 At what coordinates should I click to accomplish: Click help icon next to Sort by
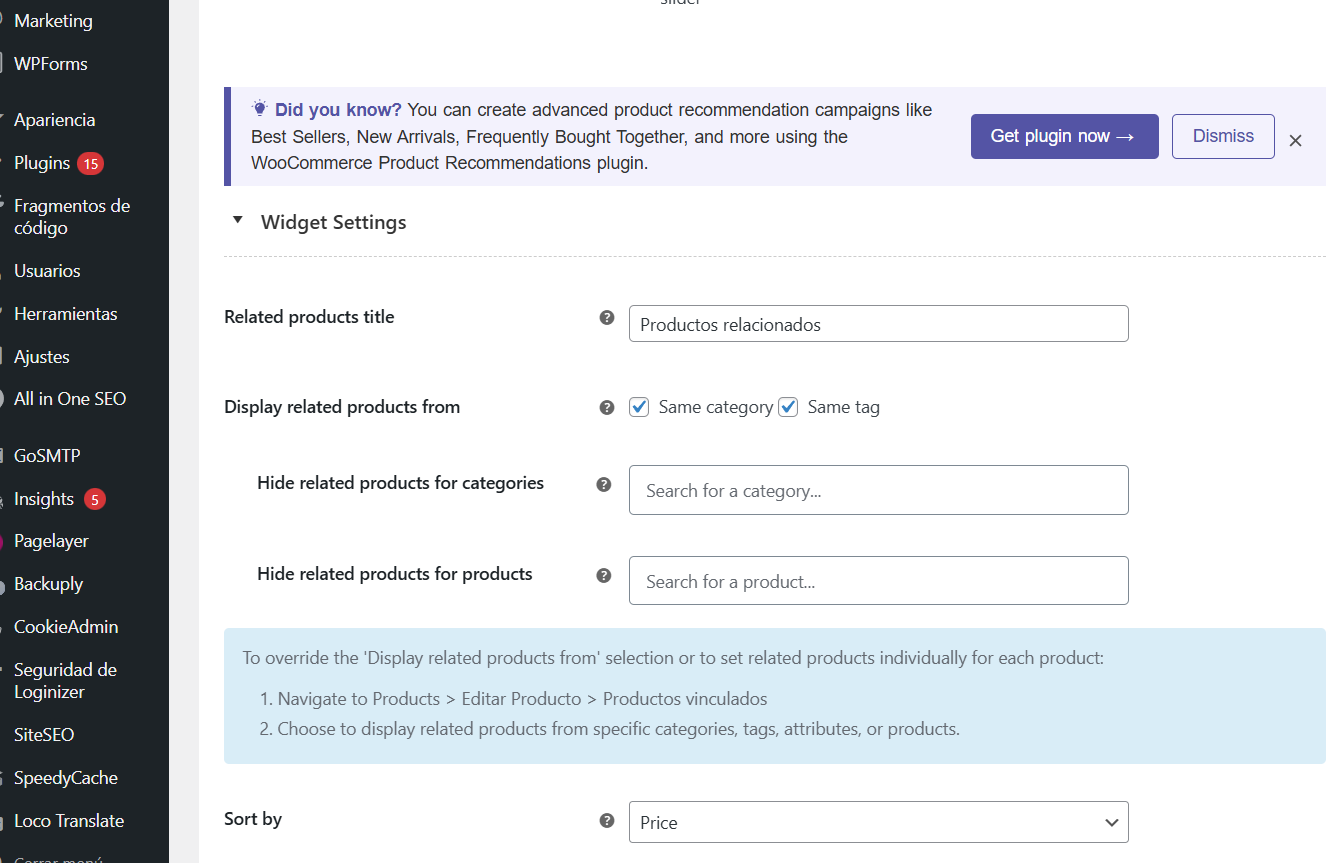(x=606, y=821)
